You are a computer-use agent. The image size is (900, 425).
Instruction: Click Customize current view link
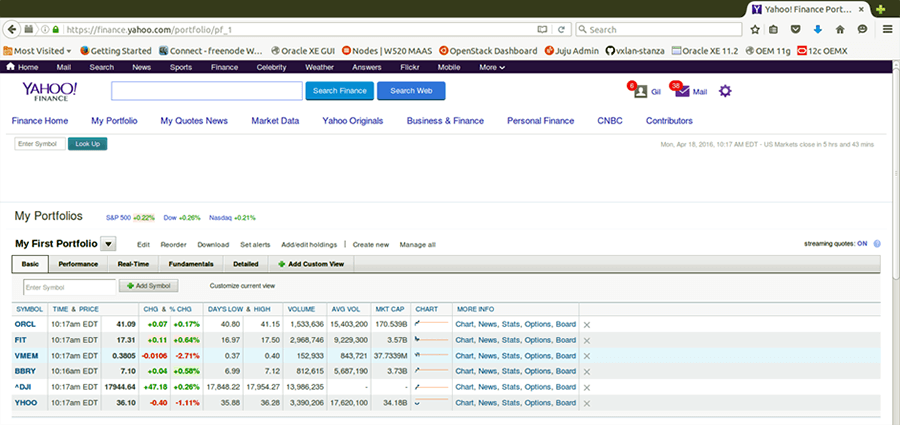242,285
